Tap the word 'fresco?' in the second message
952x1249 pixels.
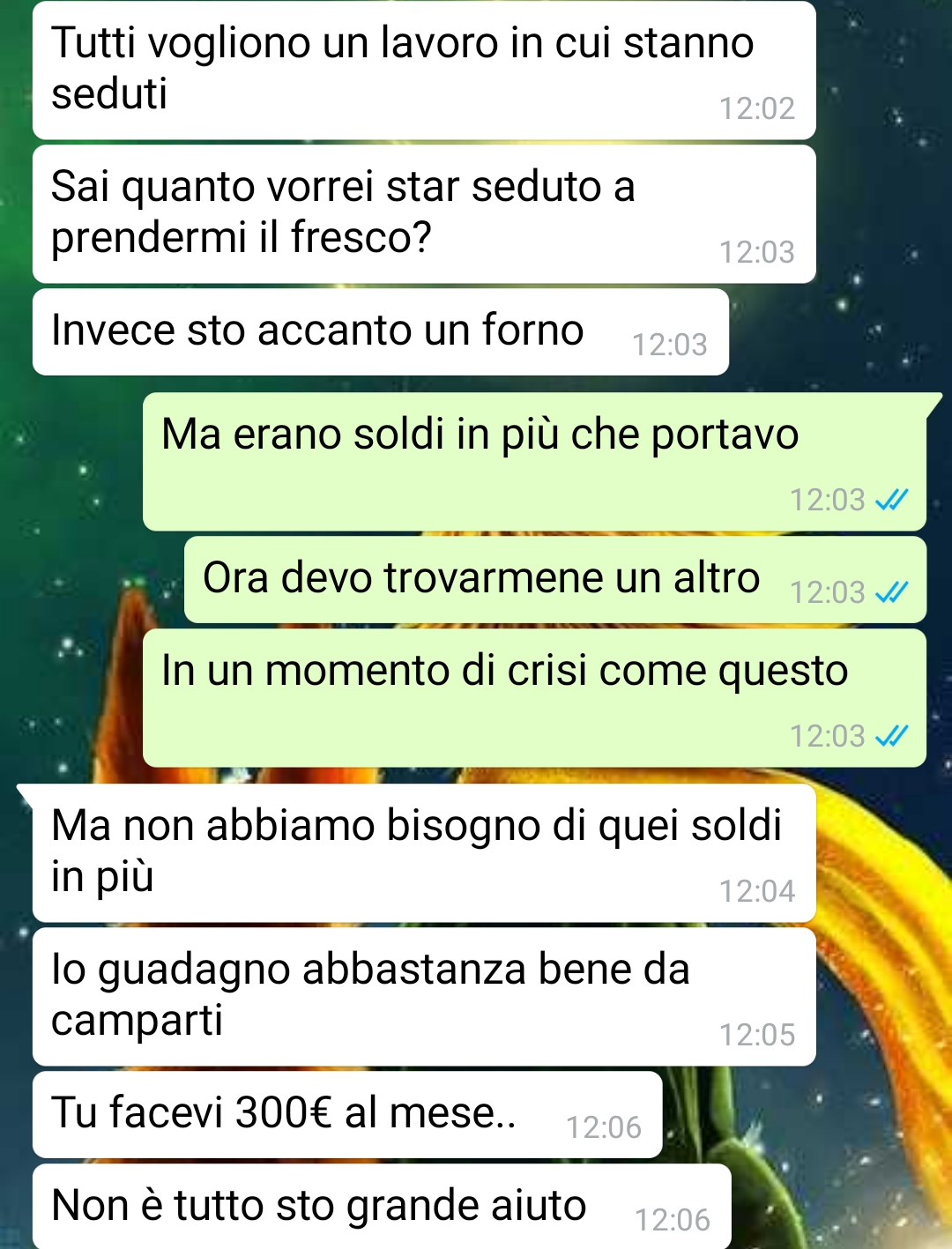(x=361, y=237)
